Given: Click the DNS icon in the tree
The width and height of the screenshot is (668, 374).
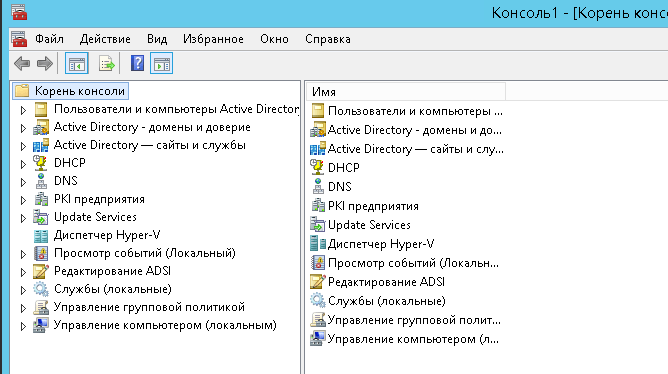Looking at the screenshot, I should coord(41,181).
